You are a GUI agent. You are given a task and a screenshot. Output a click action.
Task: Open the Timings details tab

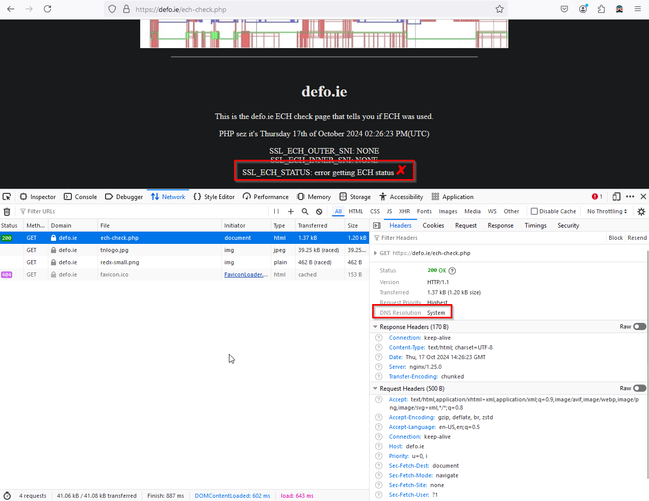tap(536, 226)
